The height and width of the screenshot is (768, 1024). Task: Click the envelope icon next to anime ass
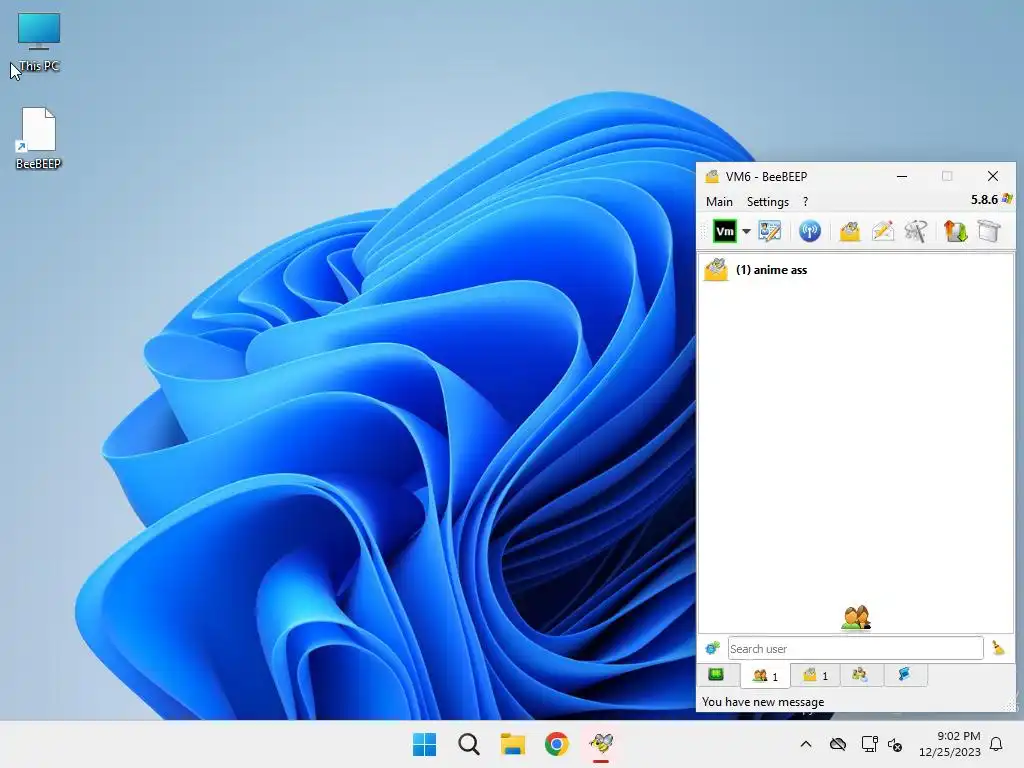(716, 270)
